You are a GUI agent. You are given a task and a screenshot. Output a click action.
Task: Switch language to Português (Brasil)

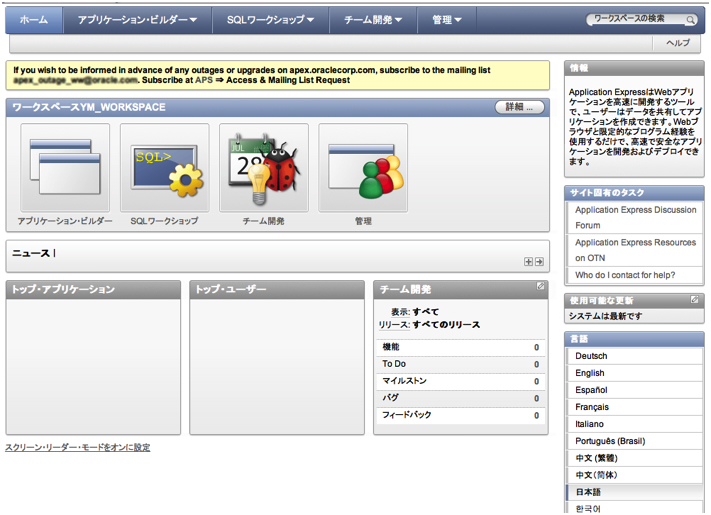pyautogui.click(x=635, y=441)
